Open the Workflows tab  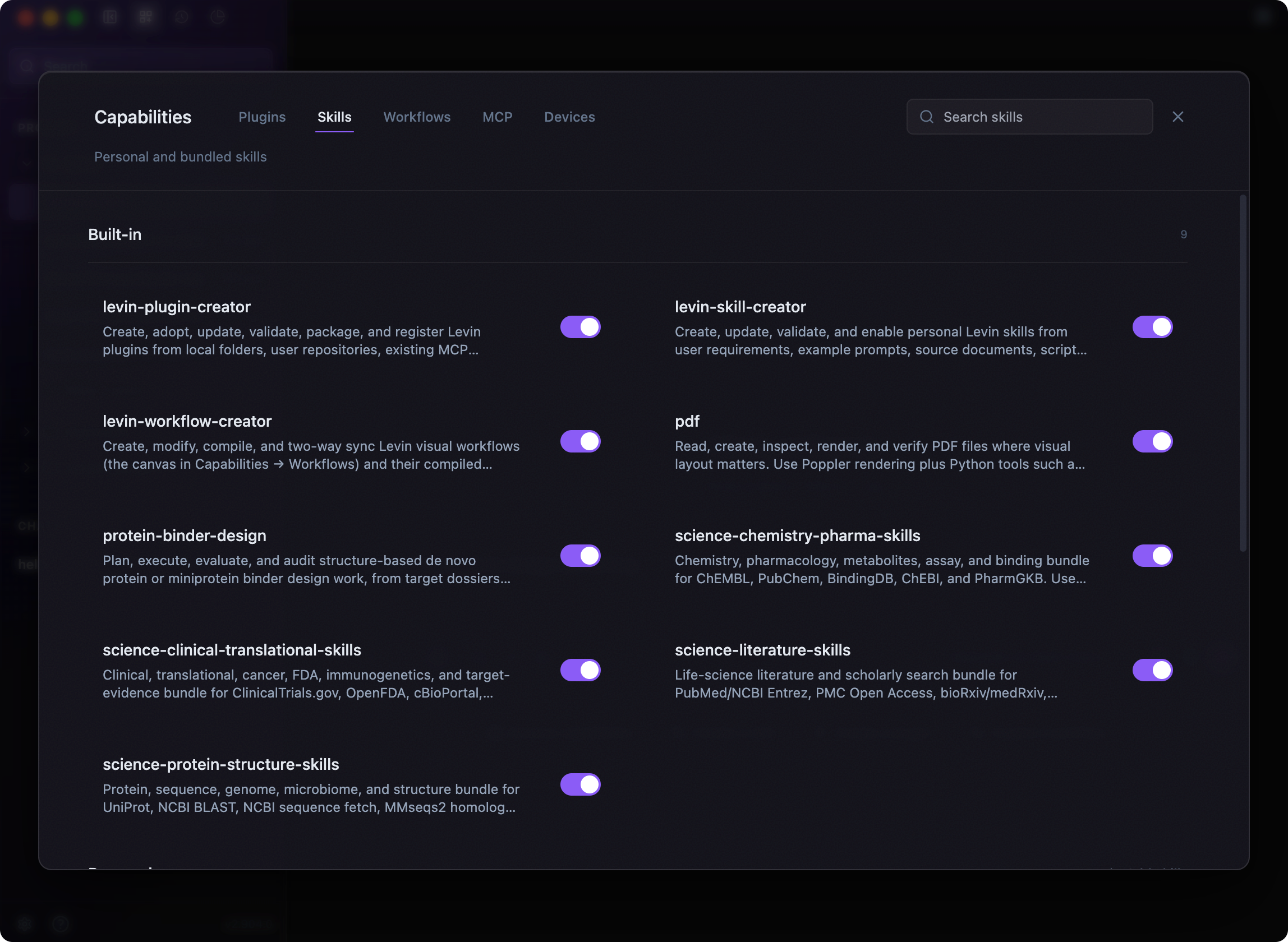417,117
